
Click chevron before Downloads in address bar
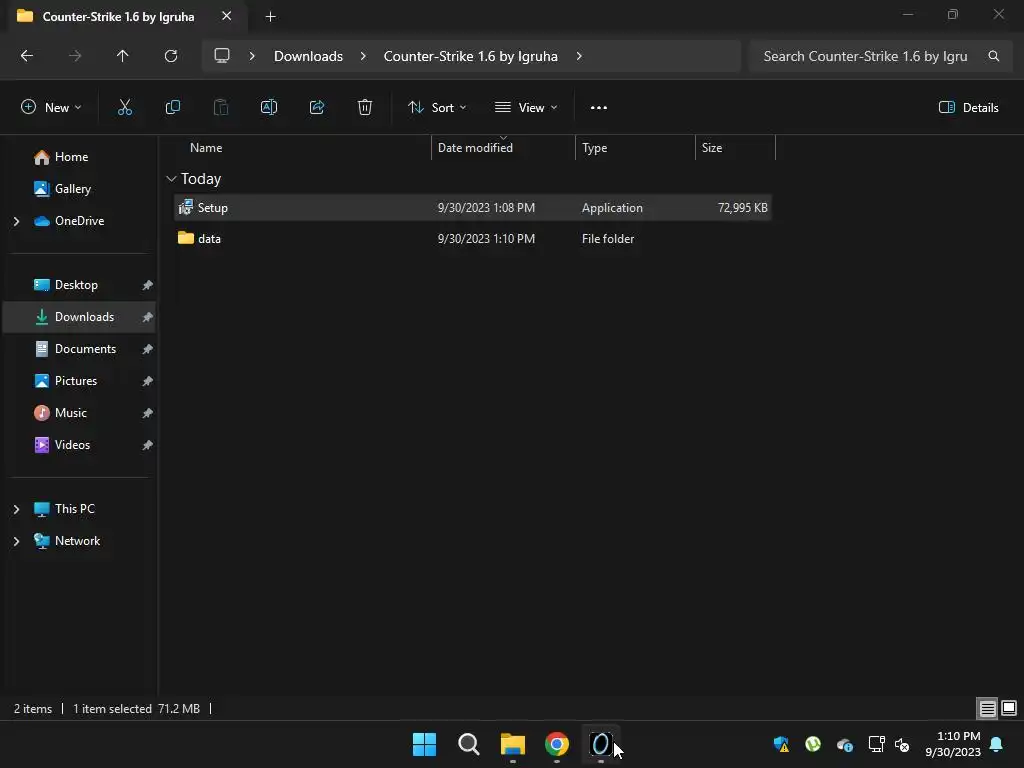coord(252,56)
